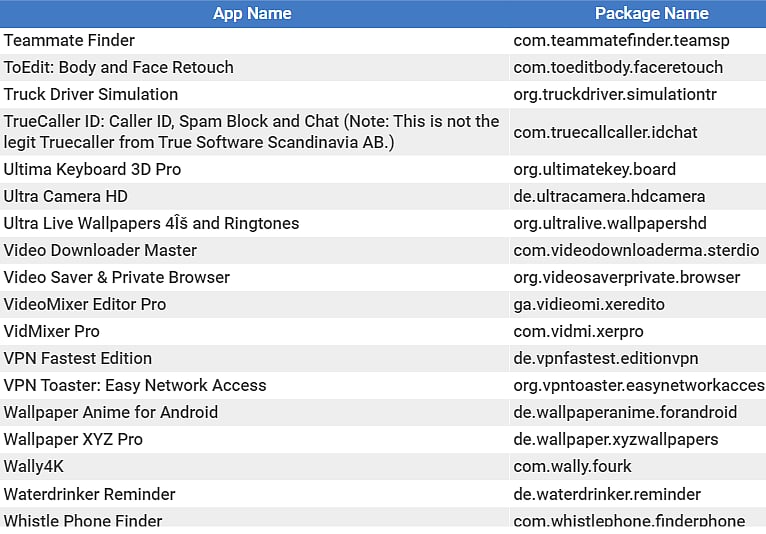
Task: Click package name com.vidmi.xerpro
Action: click(578, 331)
